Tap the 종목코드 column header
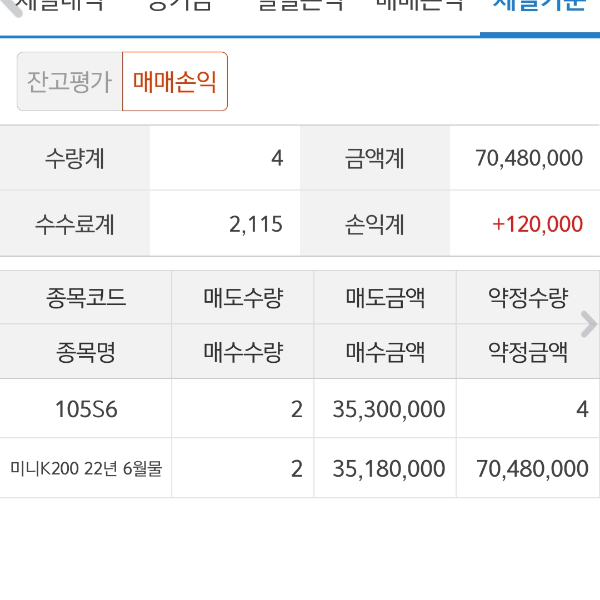 point(86,297)
